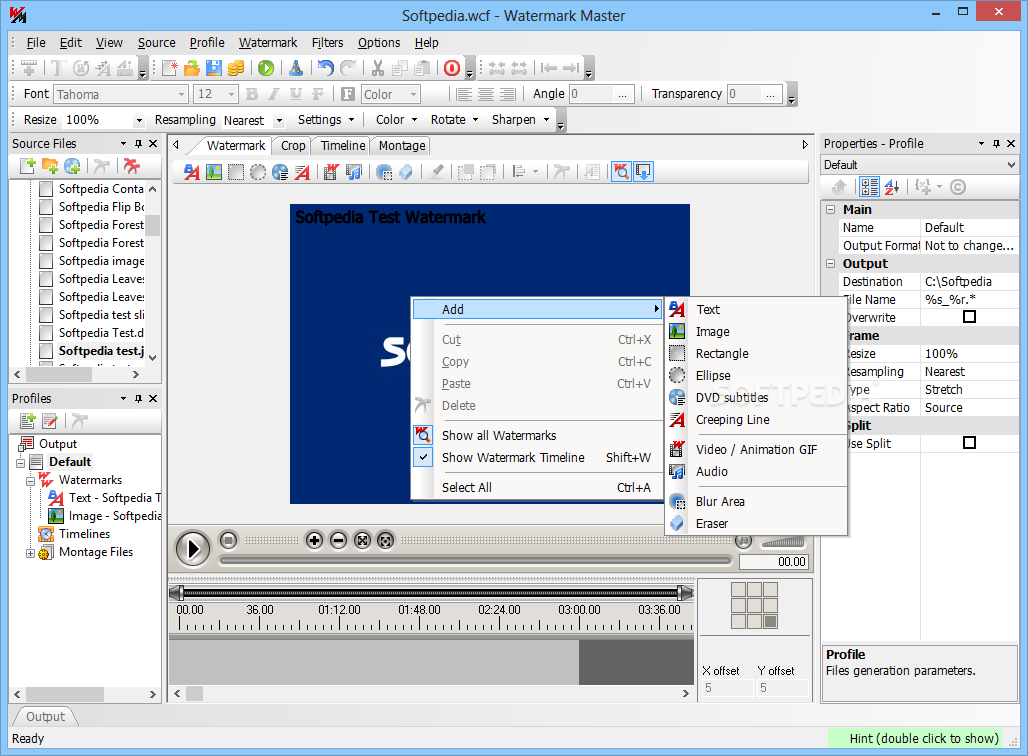
Task: Expand the Montage Files tree node
Action: (30, 553)
